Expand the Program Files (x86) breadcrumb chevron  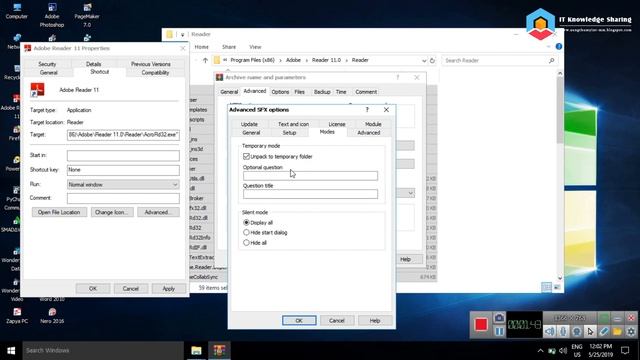pos(280,60)
